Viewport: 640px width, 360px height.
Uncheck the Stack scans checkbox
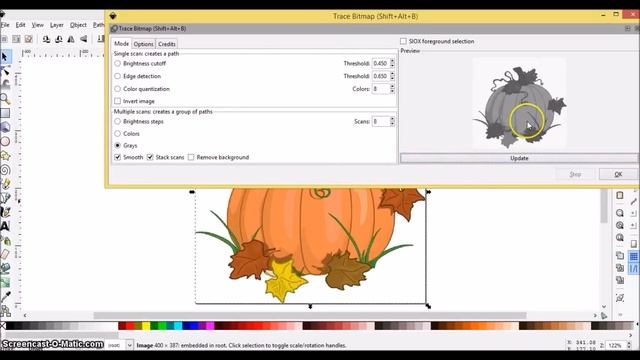point(150,157)
